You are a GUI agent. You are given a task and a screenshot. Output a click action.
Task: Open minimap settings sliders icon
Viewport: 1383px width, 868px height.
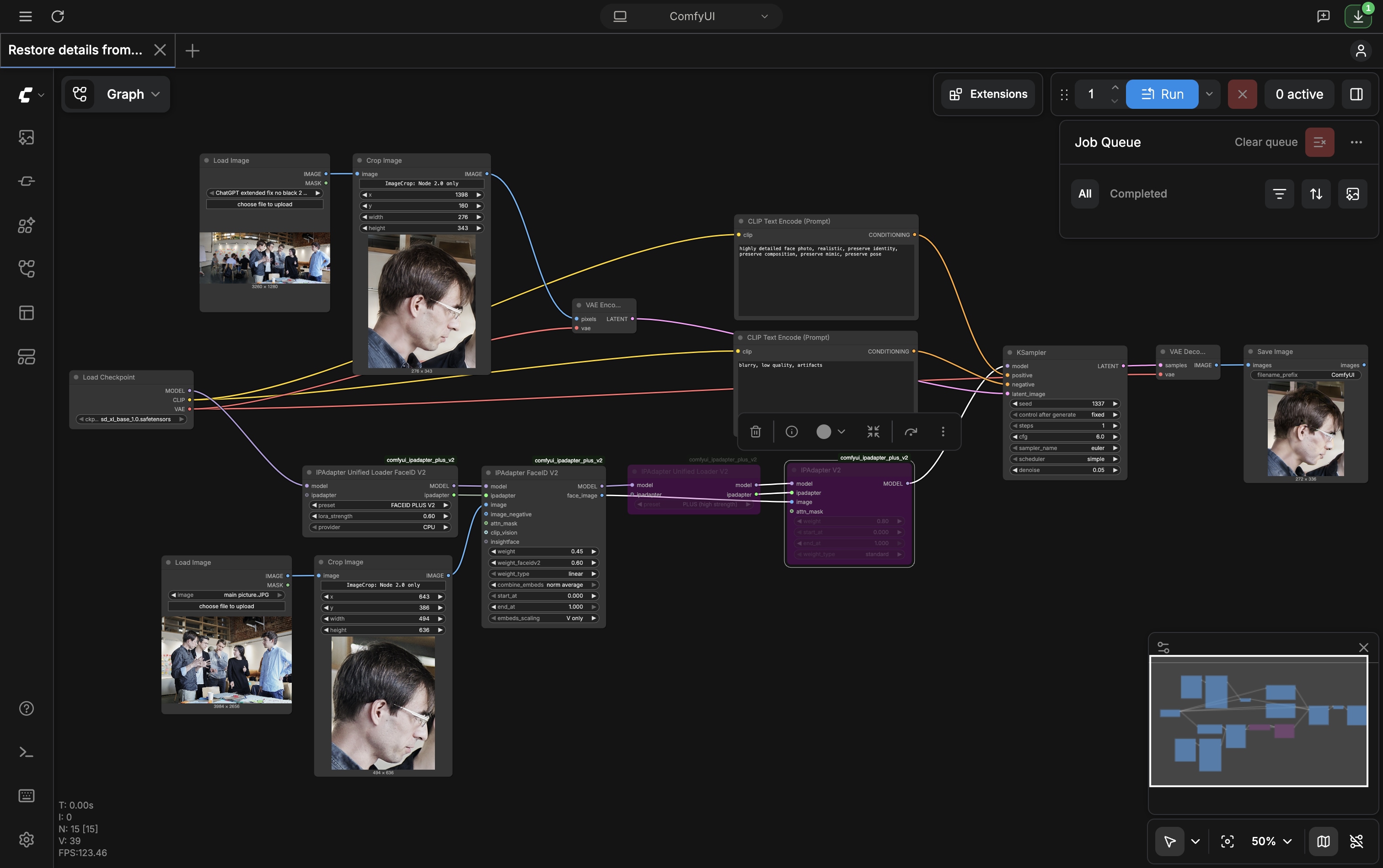pyautogui.click(x=1163, y=648)
